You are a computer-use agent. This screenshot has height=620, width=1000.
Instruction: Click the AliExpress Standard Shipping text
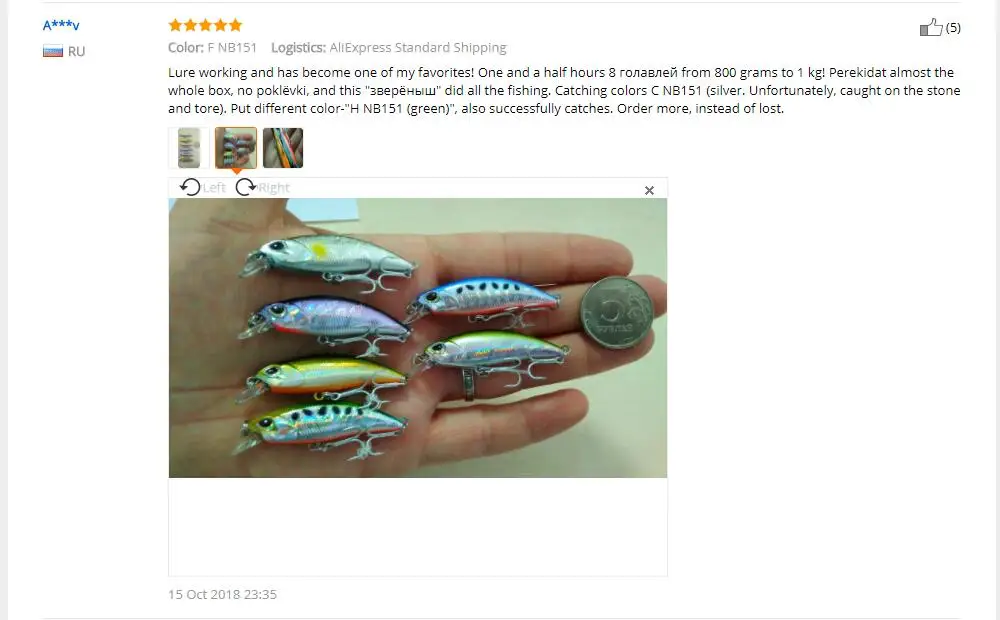418,47
